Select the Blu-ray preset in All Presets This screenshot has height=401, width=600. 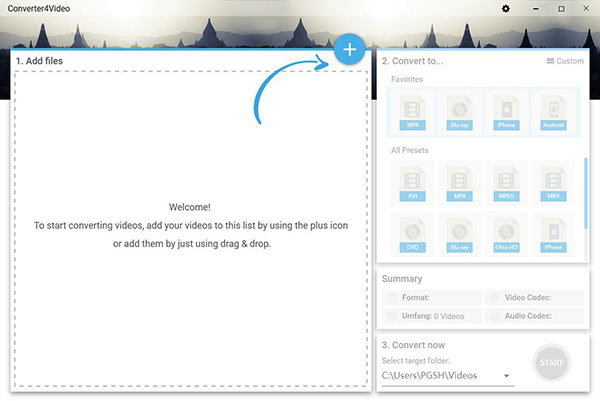tap(459, 235)
